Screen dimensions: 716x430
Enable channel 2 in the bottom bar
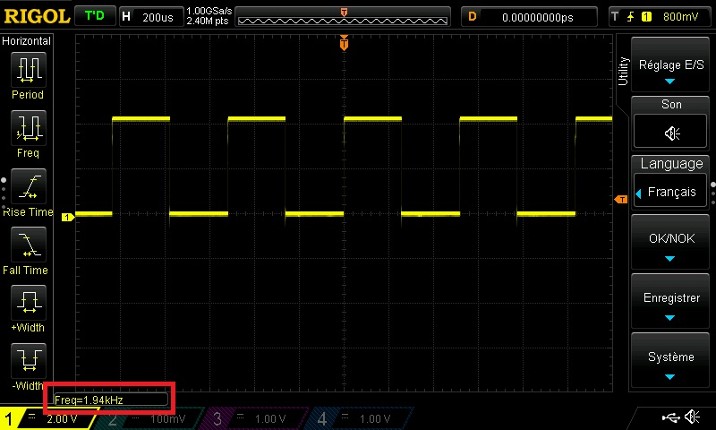150,418
